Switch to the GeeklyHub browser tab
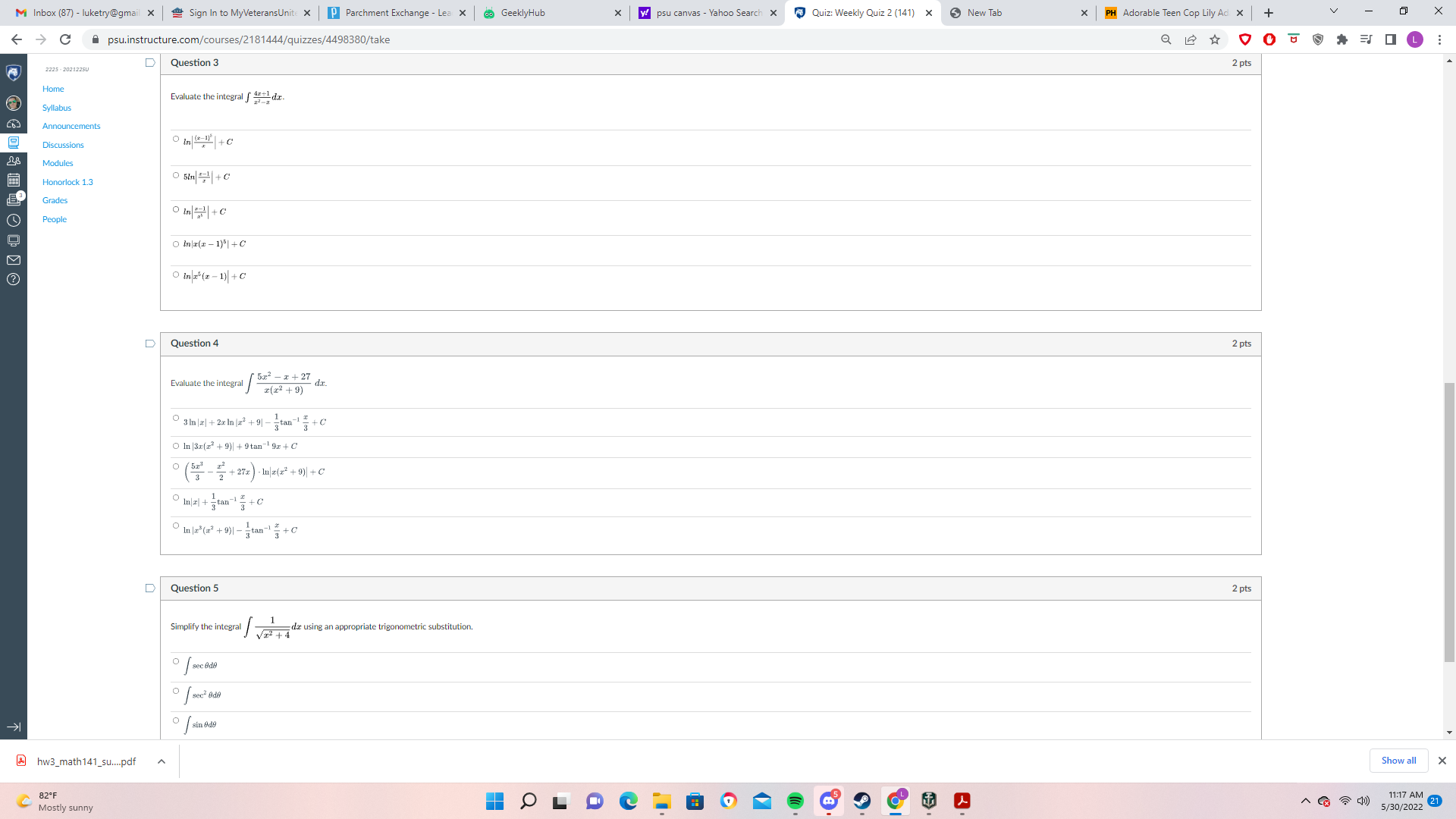This screenshot has width=1456, height=819. [x=540, y=13]
